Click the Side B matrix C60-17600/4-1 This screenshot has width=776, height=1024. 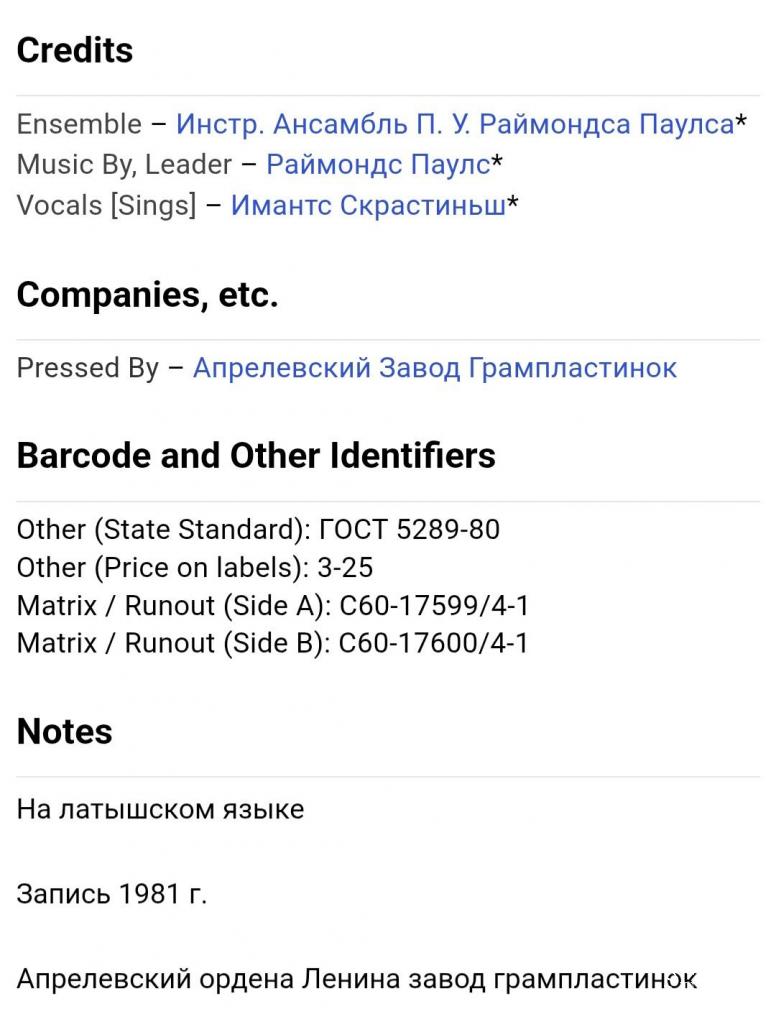tap(272, 643)
